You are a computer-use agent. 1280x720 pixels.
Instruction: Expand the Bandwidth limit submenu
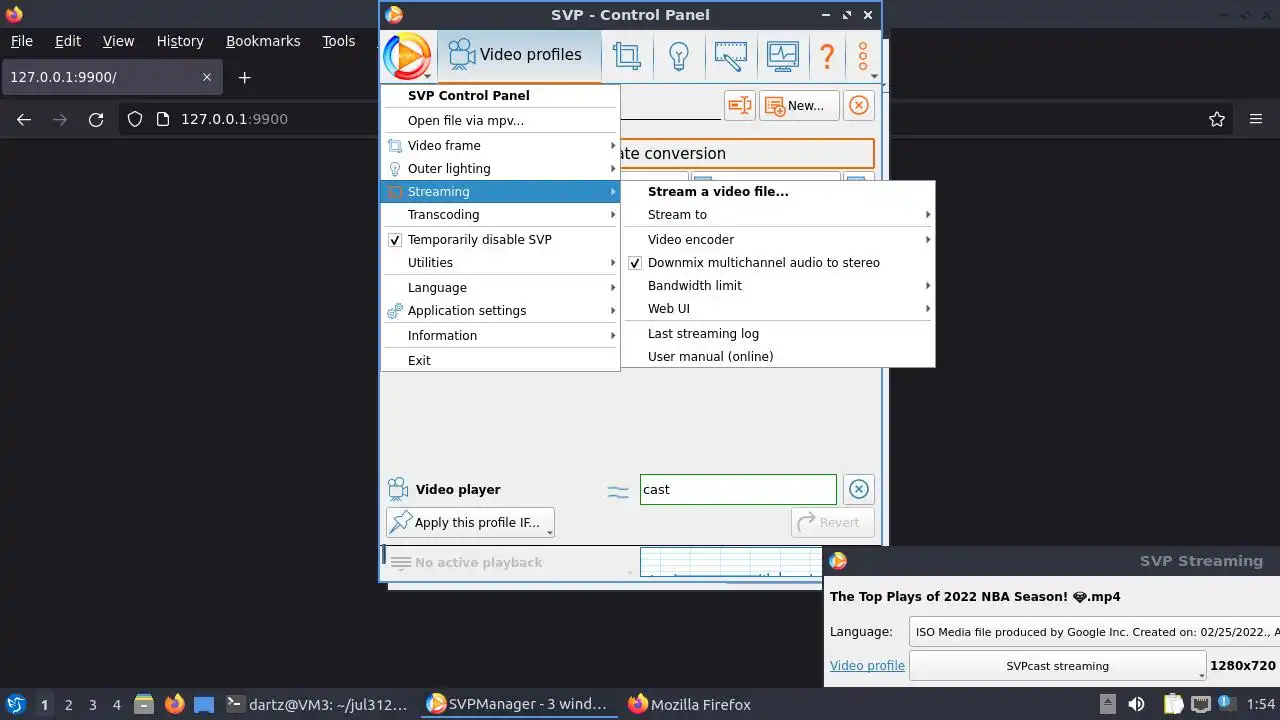(778, 285)
